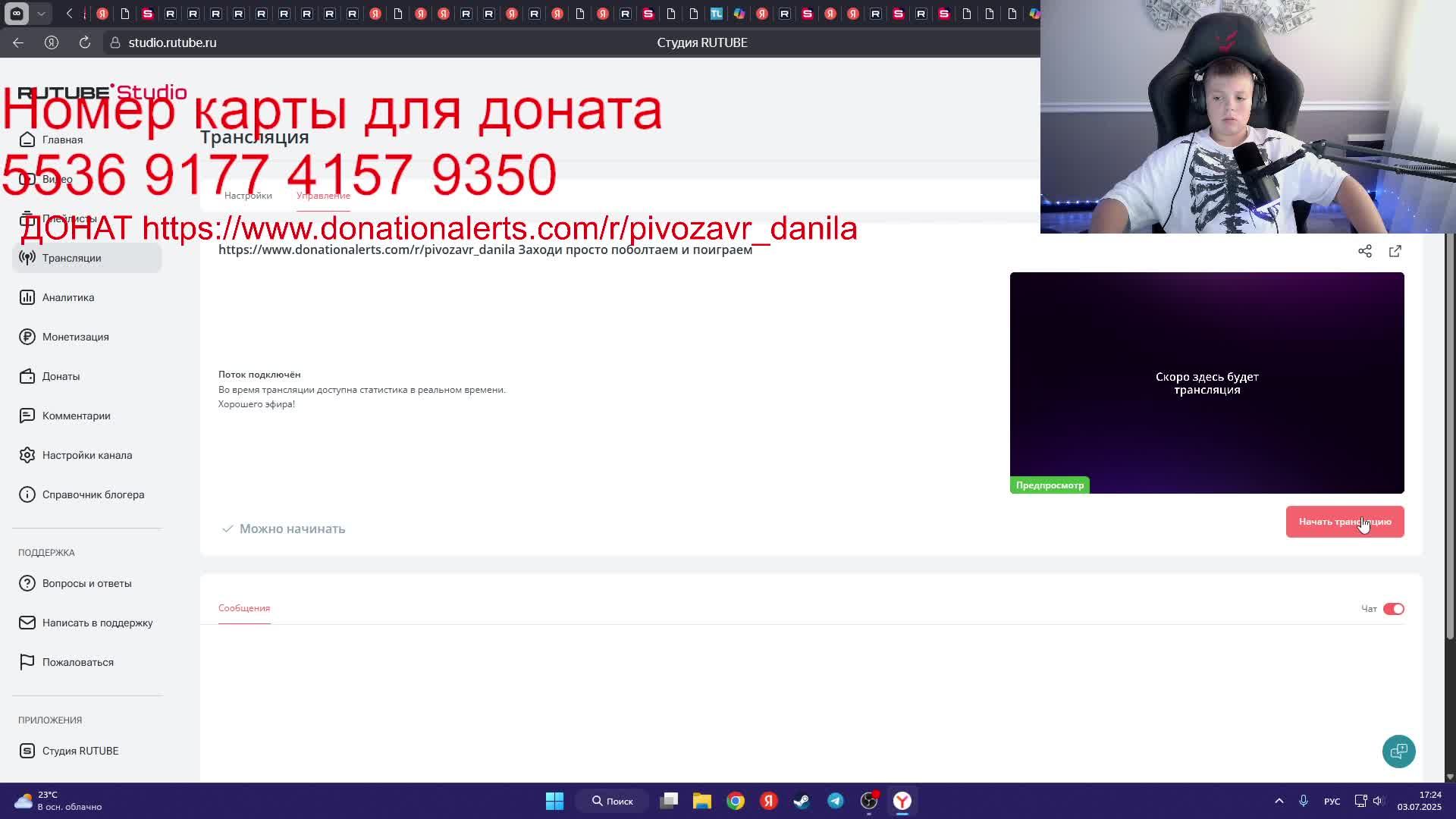Image resolution: width=1456 pixels, height=819 pixels.
Task: Click the taskbar Поиск box
Action: click(x=613, y=801)
